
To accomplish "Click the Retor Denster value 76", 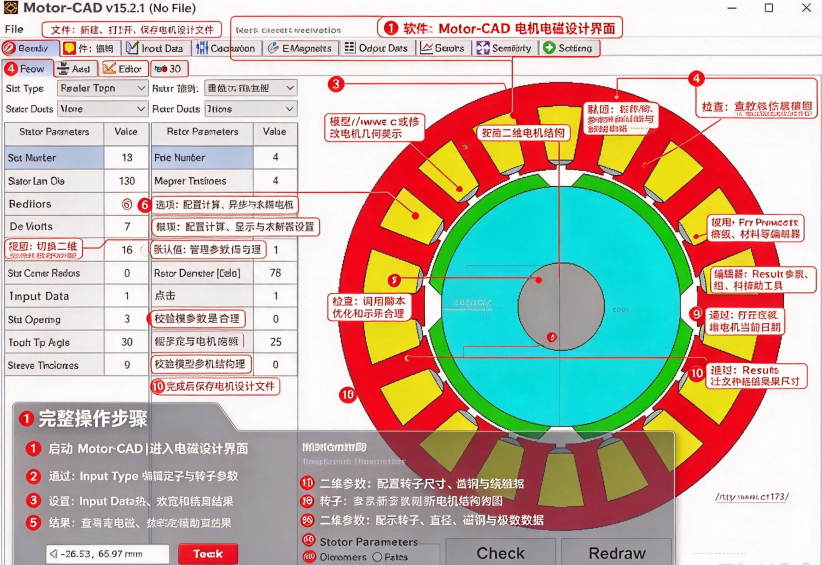I will tap(276, 273).
